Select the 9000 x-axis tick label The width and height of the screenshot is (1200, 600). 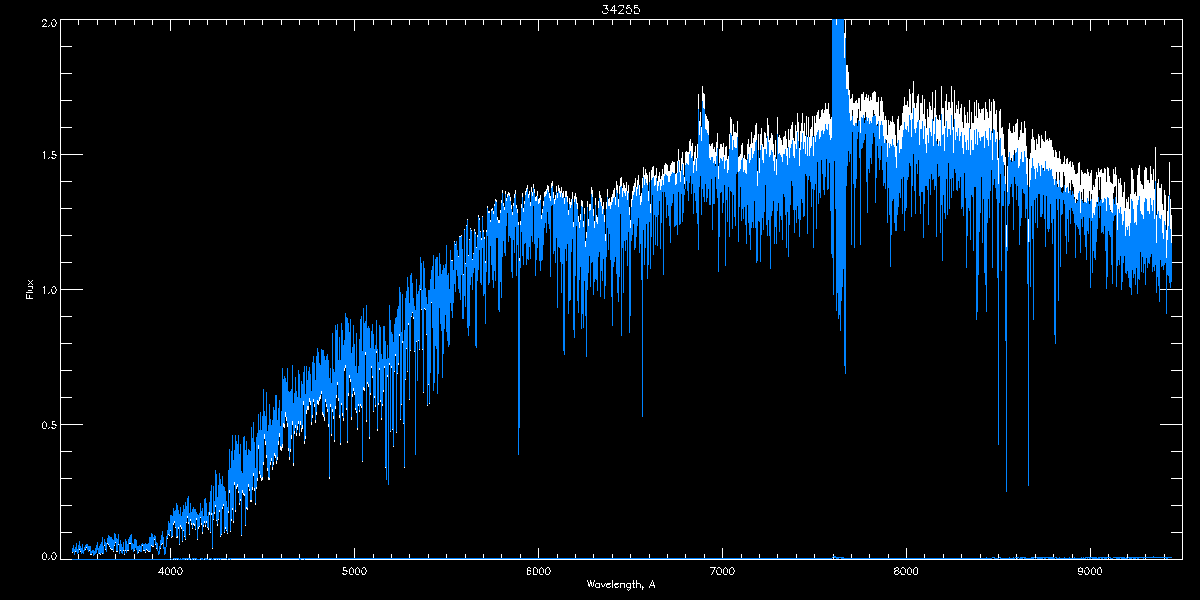click(x=1090, y=571)
